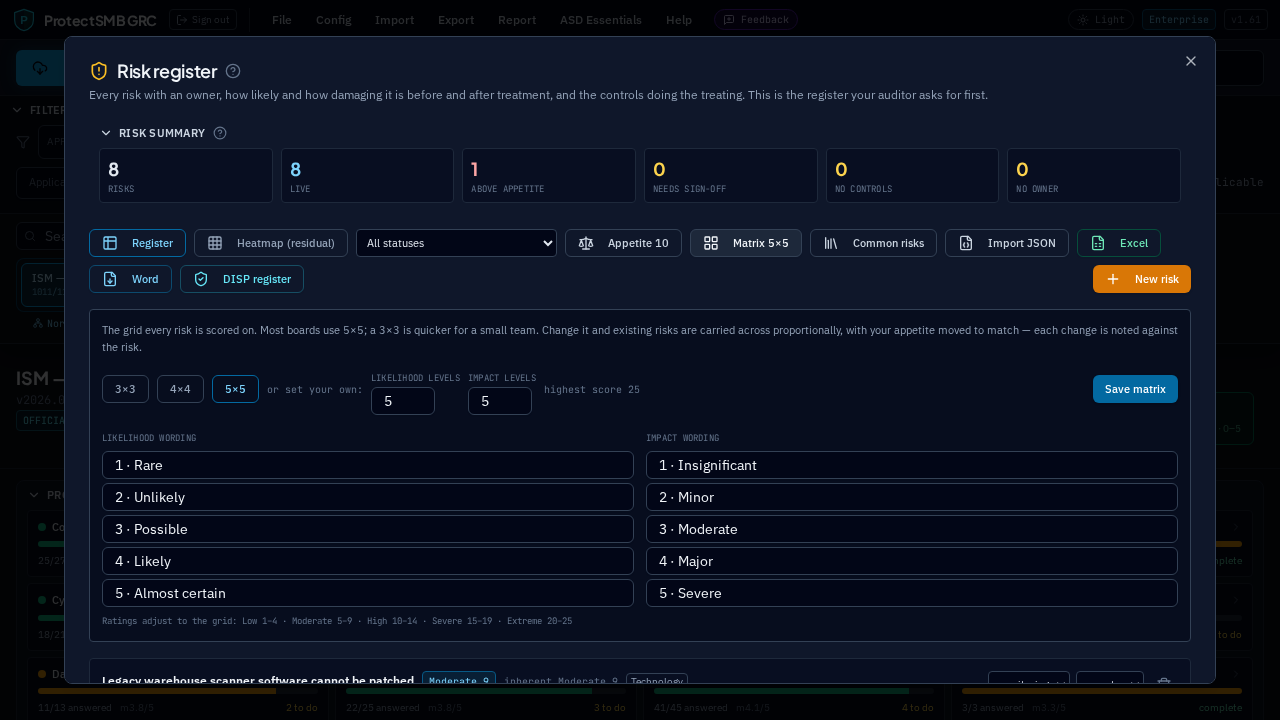
Task: Toggle the Matrix 5×5 panel
Action: [x=746, y=243]
